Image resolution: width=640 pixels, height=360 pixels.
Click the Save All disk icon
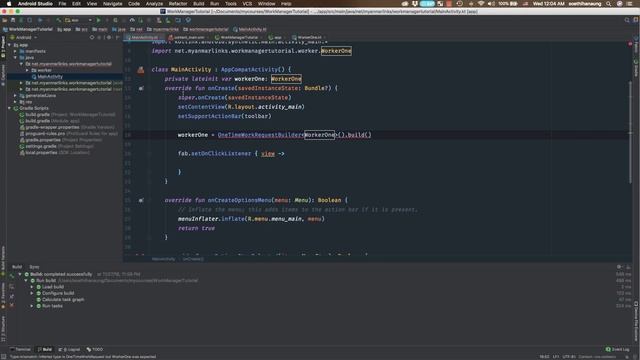[x=13, y=20]
